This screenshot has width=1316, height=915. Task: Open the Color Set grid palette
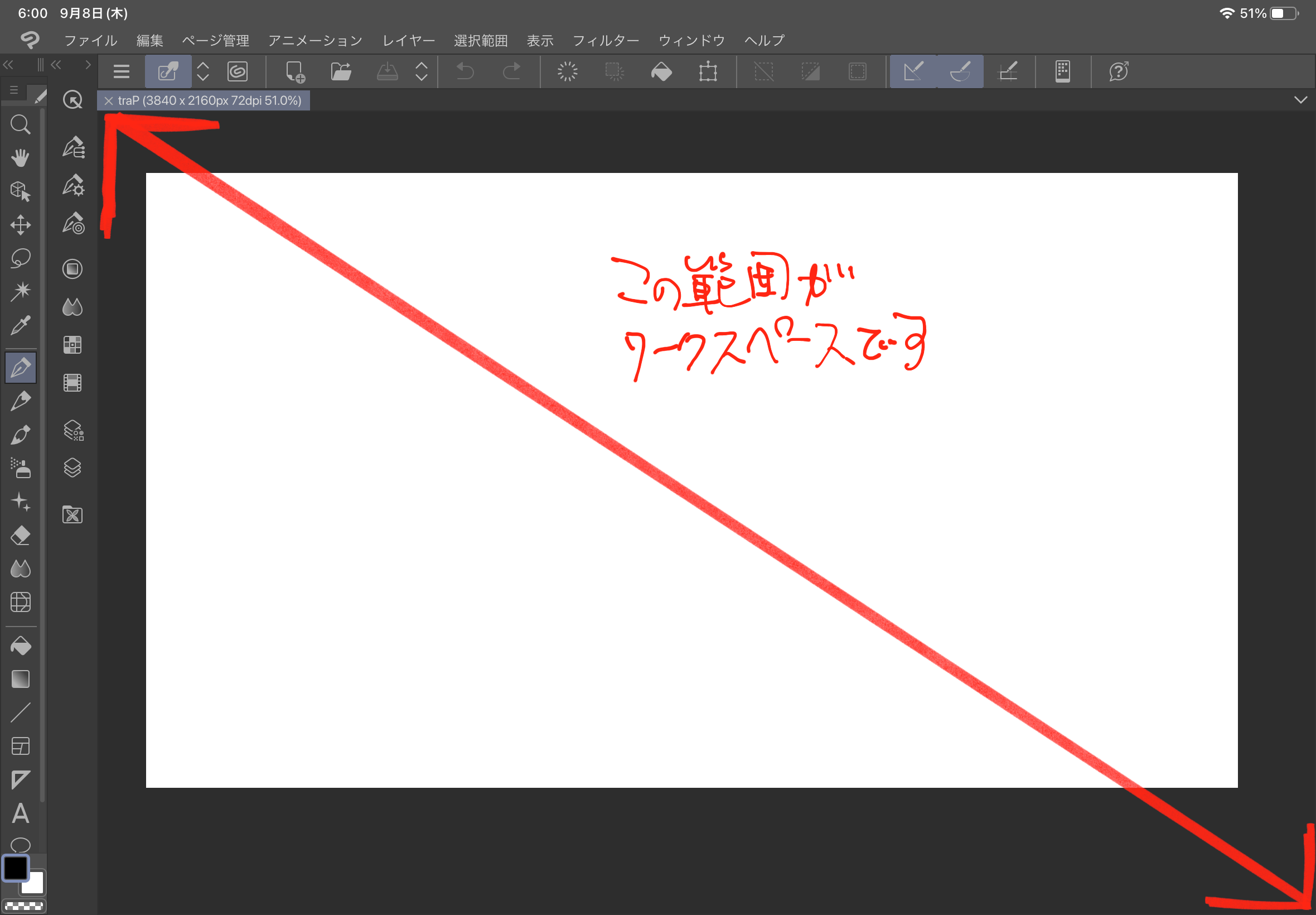point(72,345)
